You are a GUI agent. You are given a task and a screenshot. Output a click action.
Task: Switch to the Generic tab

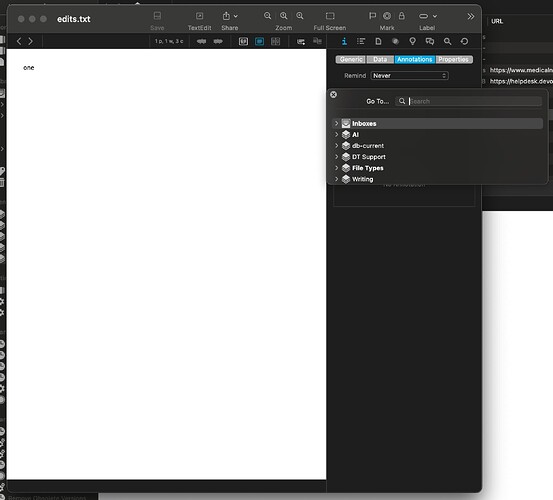(x=351, y=60)
